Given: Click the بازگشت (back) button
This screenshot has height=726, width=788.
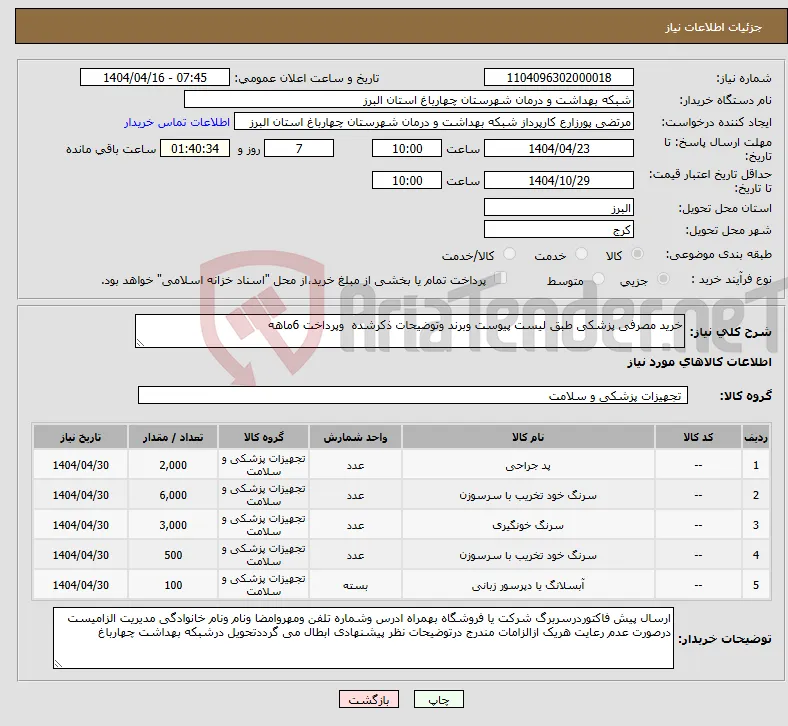Looking at the screenshot, I should (369, 699).
